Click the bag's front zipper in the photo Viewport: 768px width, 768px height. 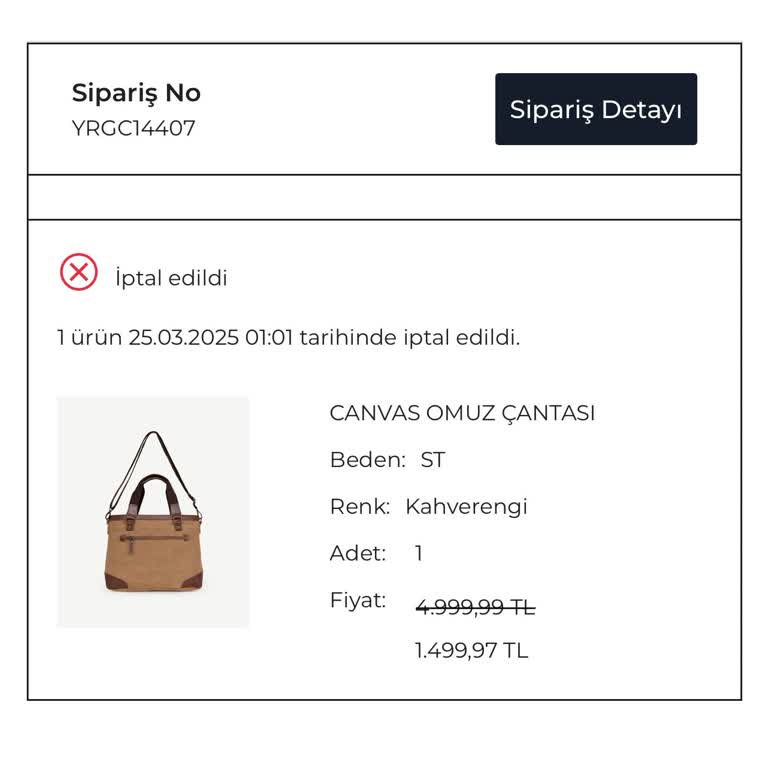click(152, 538)
